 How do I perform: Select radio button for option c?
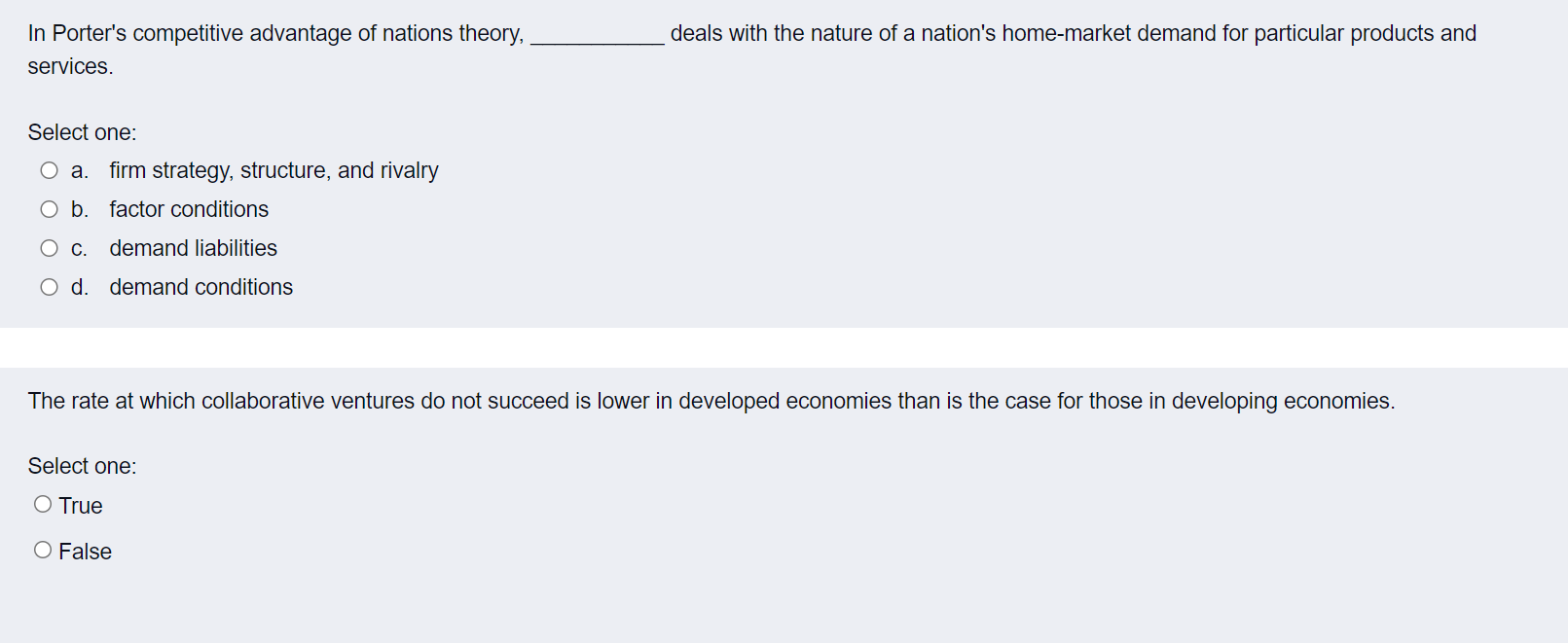coord(49,247)
